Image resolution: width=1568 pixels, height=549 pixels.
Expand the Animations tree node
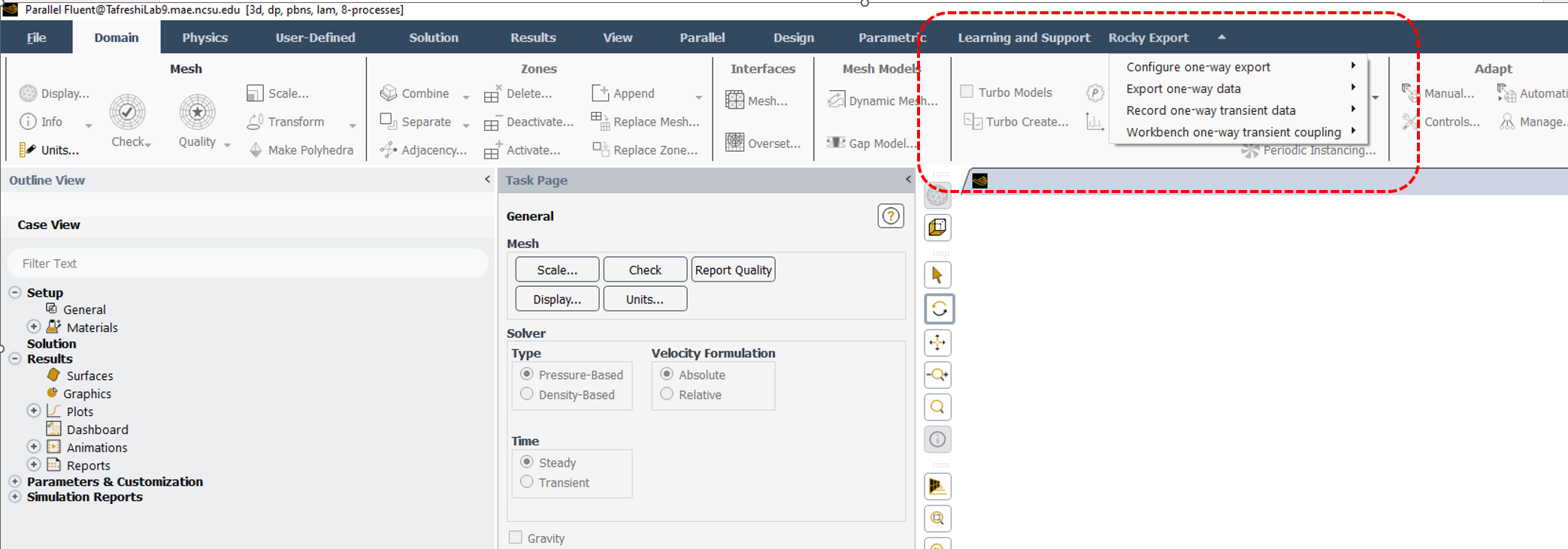click(34, 447)
